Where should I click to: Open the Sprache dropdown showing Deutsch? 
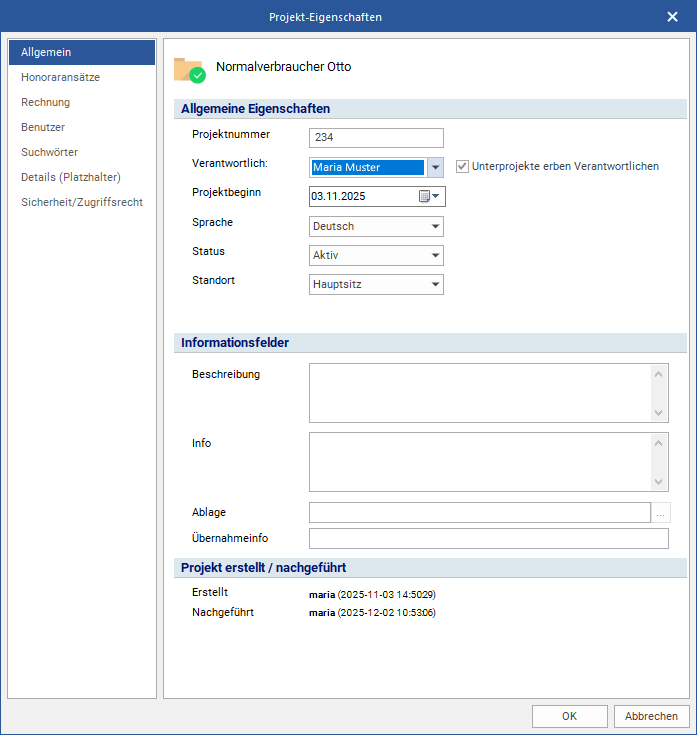pos(376,226)
